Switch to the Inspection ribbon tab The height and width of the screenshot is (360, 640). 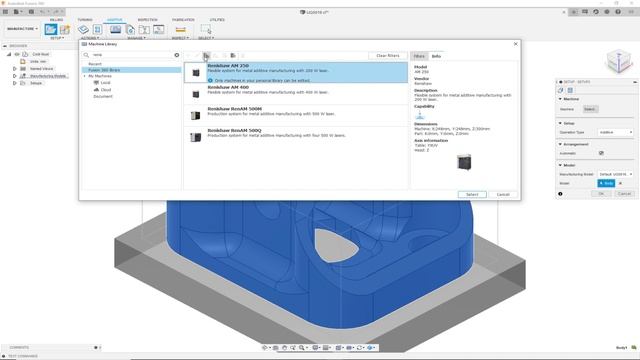point(147,20)
